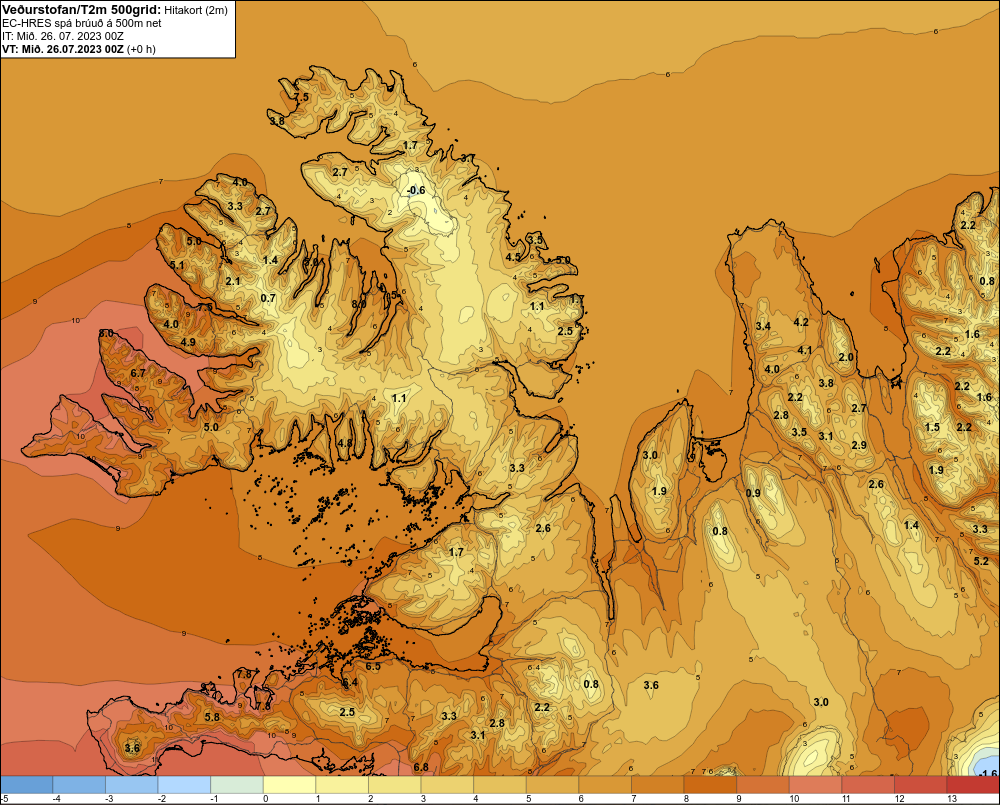Click the -1.6 value at bottom right
Image resolution: width=1000 pixels, height=805 pixels.
click(987, 774)
